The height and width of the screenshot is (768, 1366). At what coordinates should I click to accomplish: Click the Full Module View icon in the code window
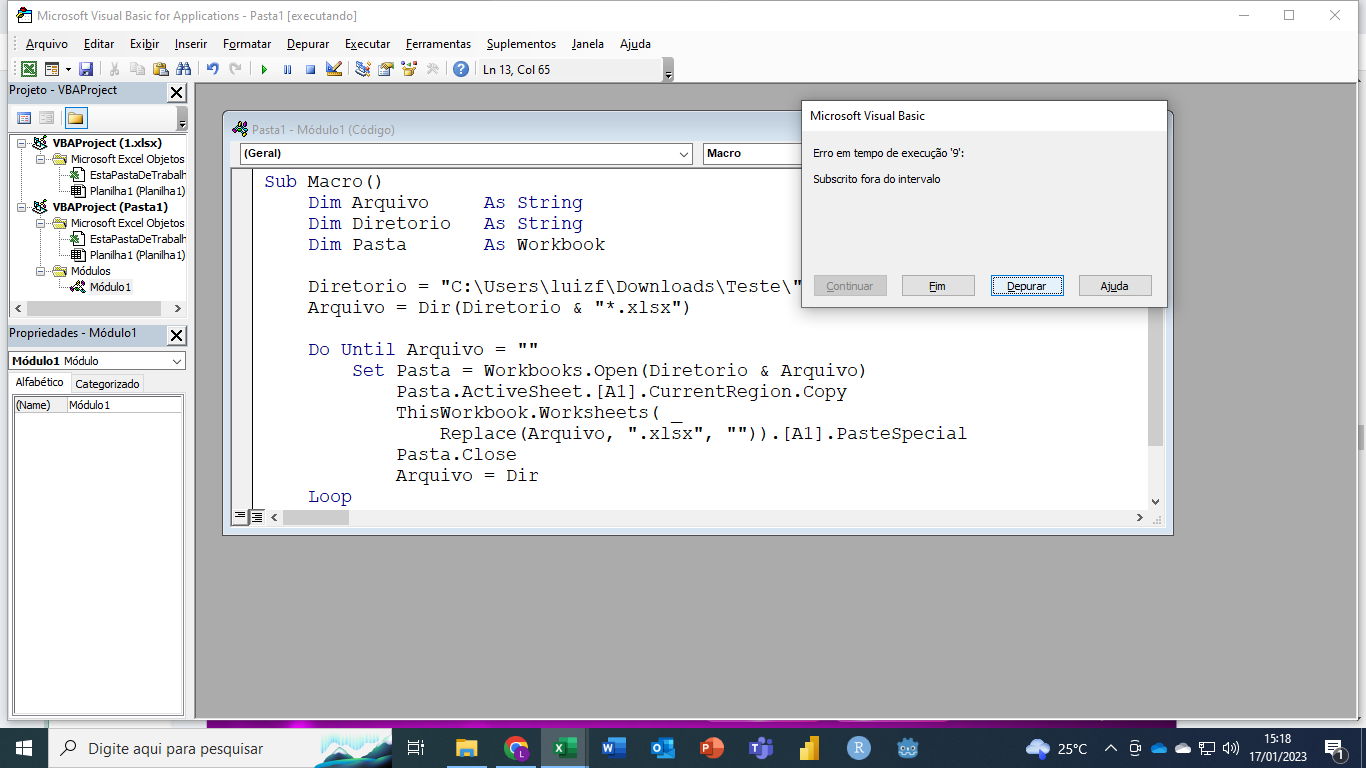(257, 517)
